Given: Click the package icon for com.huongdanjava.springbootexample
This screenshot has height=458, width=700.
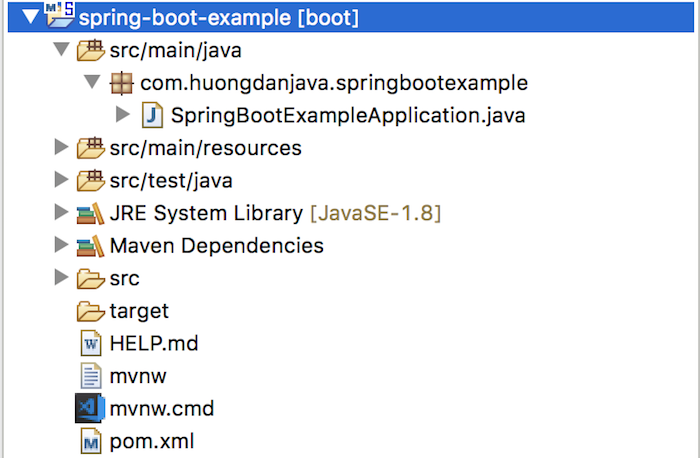Looking at the screenshot, I should [x=121, y=83].
